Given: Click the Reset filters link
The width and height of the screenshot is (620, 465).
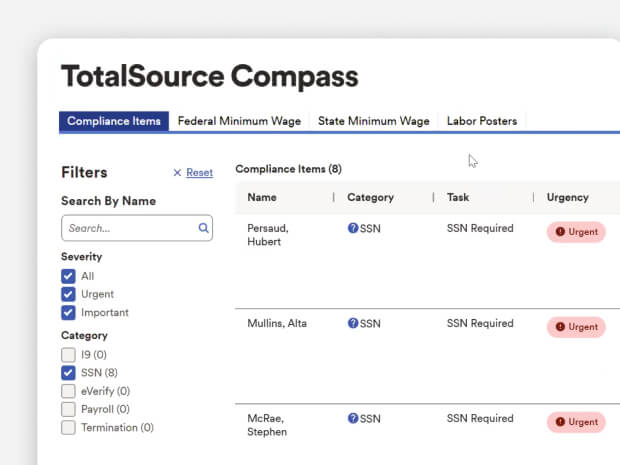Looking at the screenshot, I should click(199, 172).
